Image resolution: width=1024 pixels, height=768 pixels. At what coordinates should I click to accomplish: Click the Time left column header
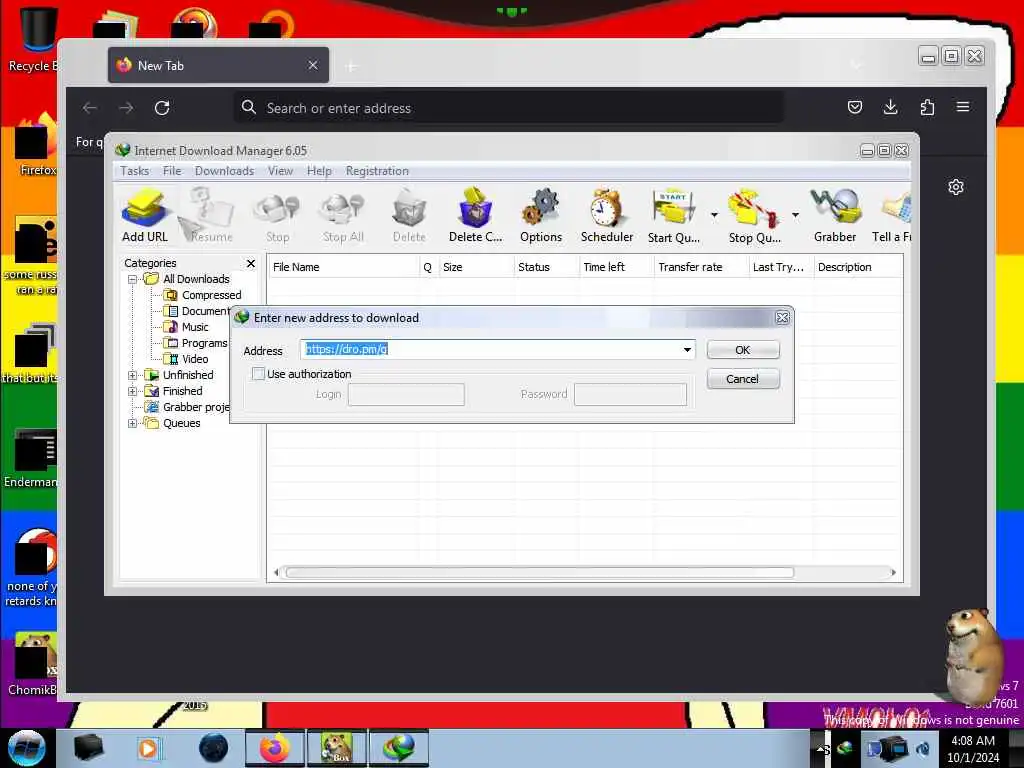point(616,267)
